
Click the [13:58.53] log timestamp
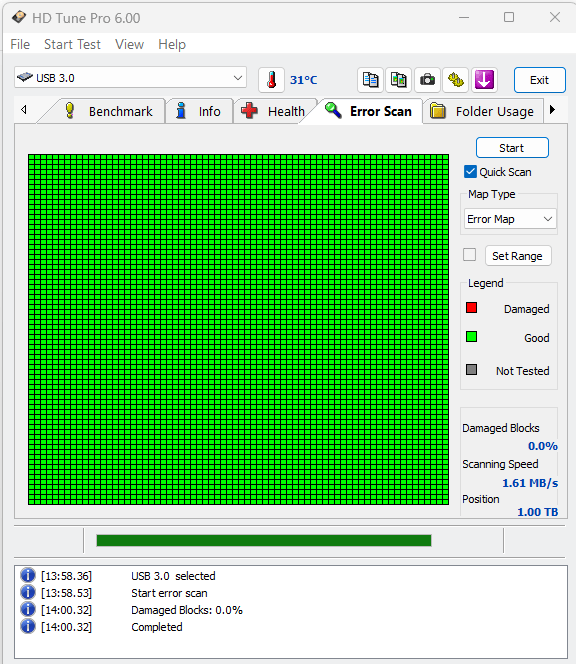(66, 593)
